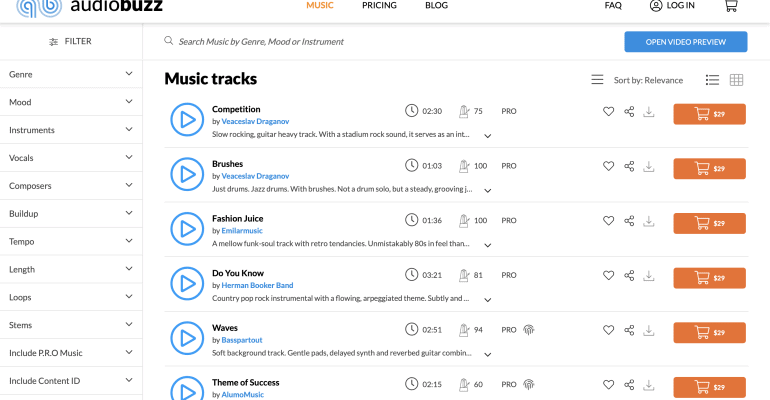
Task: Click the search magnifier icon
Action: click(x=168, y=41)
